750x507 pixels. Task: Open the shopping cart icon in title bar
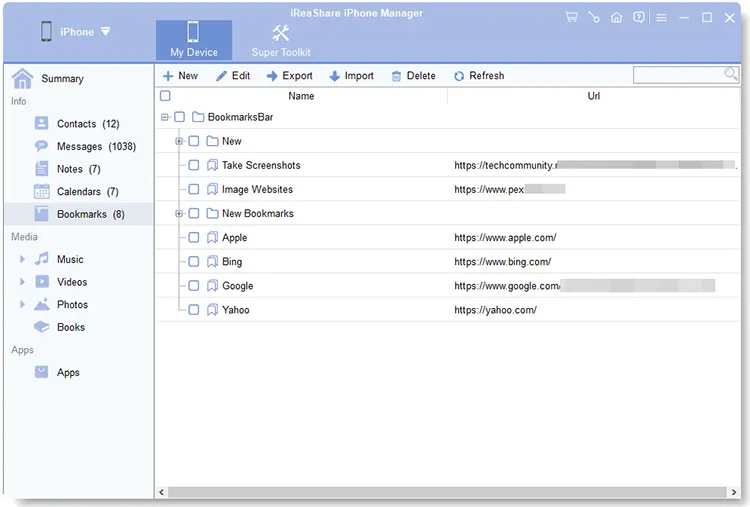571,18
